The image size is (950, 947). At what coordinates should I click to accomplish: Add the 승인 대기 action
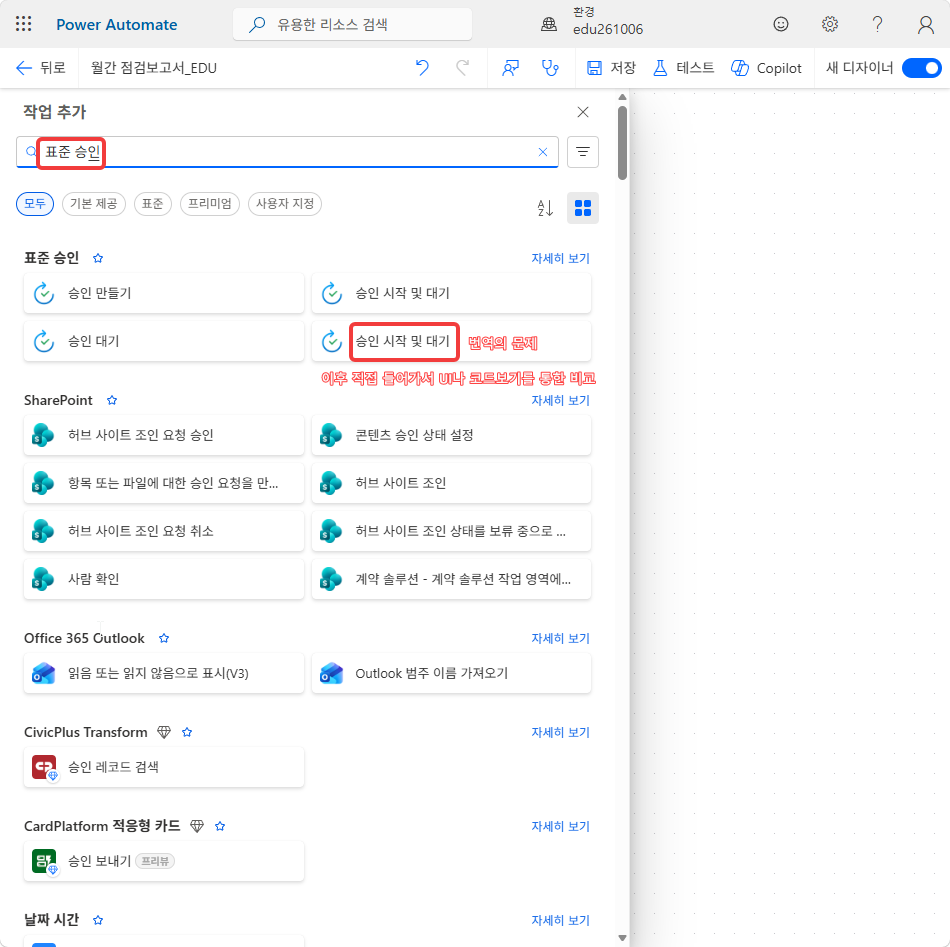pos(164,341)
